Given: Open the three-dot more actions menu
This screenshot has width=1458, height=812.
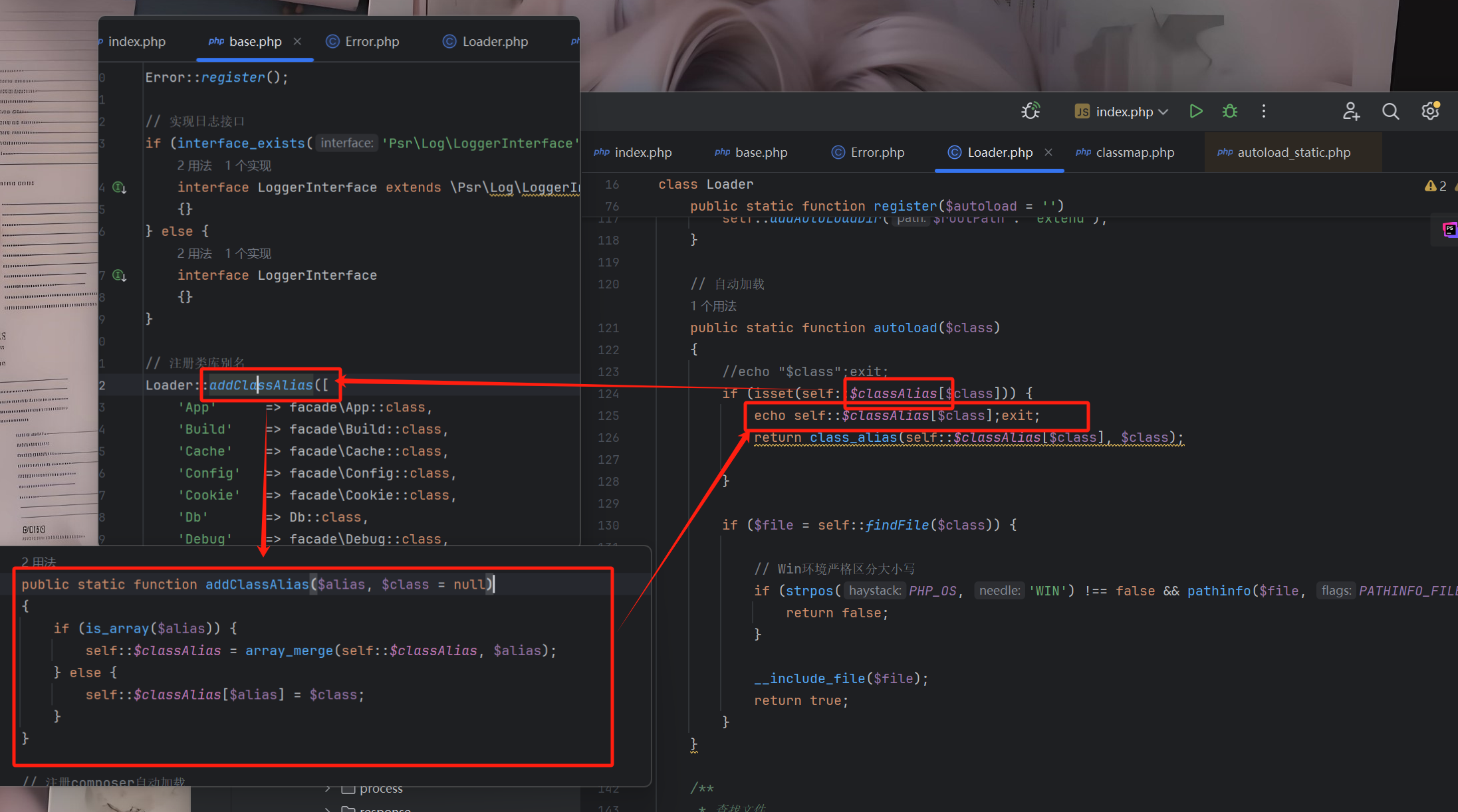Looking at the screenshot, I should click(1263, 111).
